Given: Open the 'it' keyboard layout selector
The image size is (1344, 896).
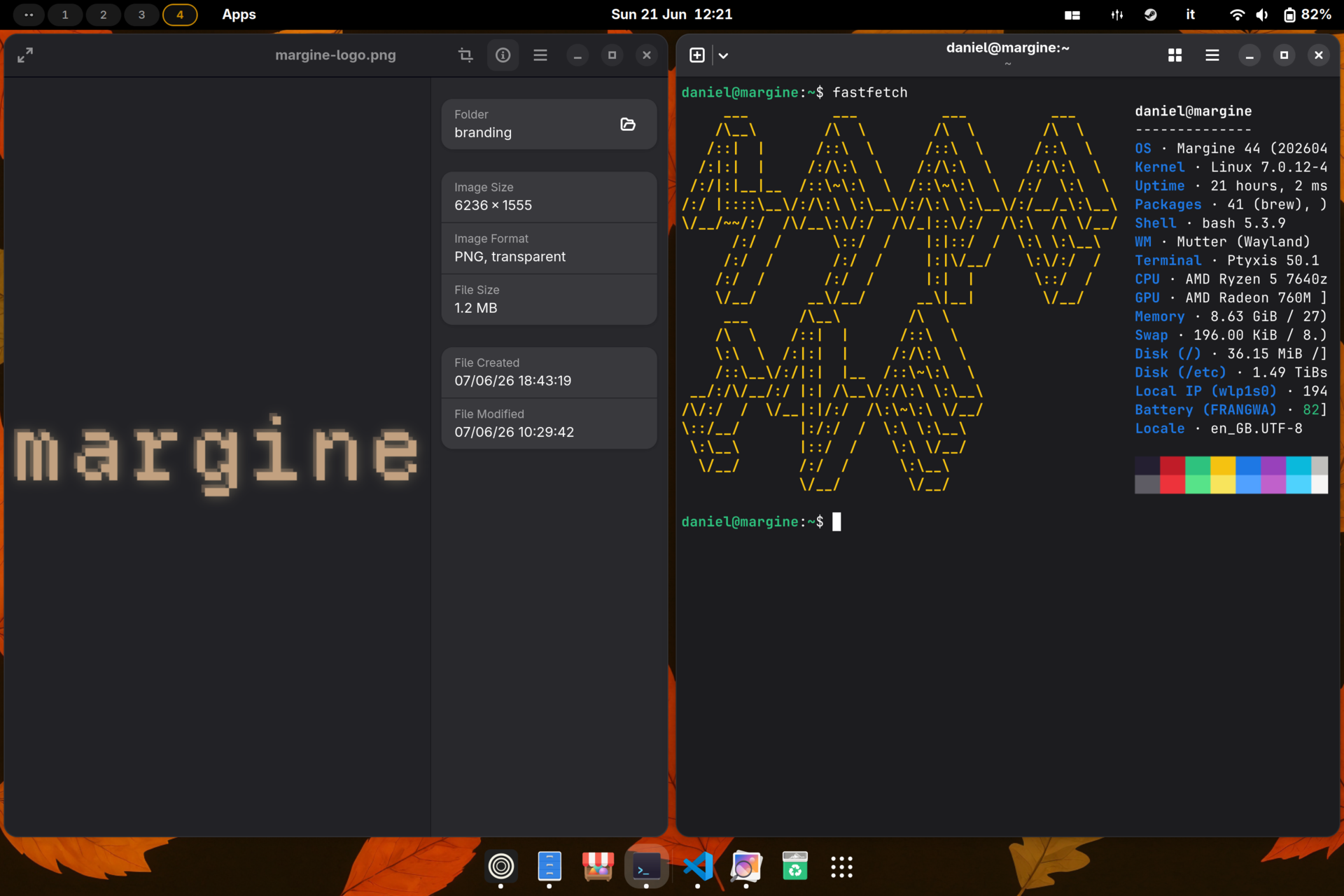Looking at the screenshot, I should pyautogui.click(x=1190, y=15).
